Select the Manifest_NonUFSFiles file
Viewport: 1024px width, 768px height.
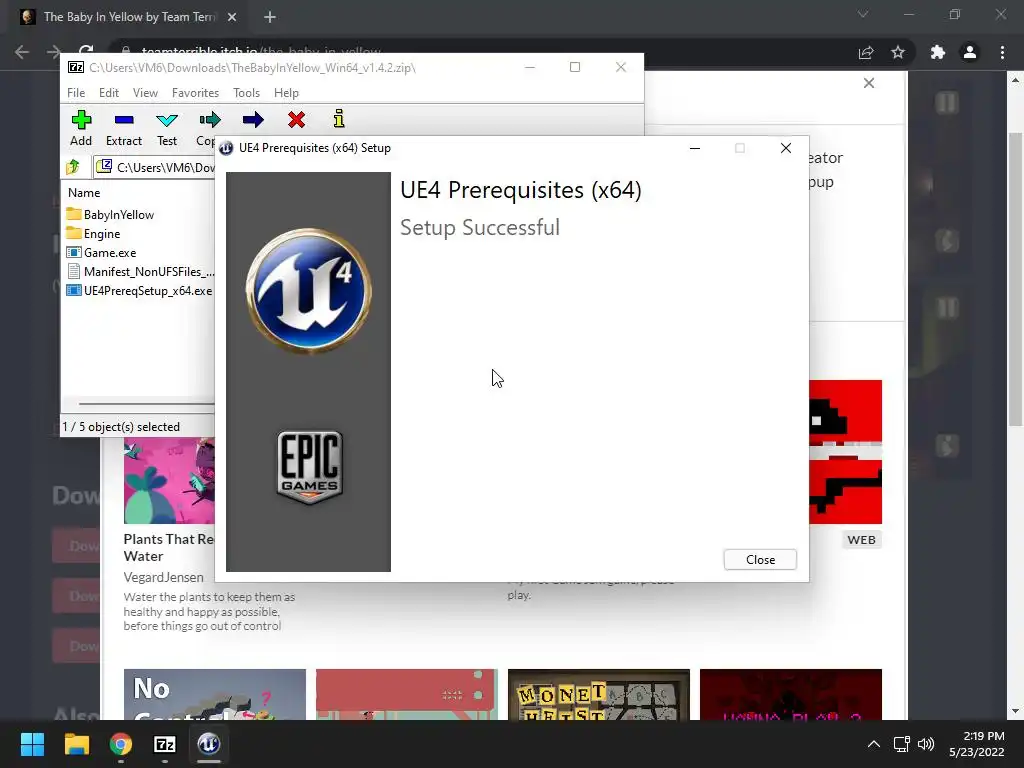pyautogui.click(x=140, y=271)
